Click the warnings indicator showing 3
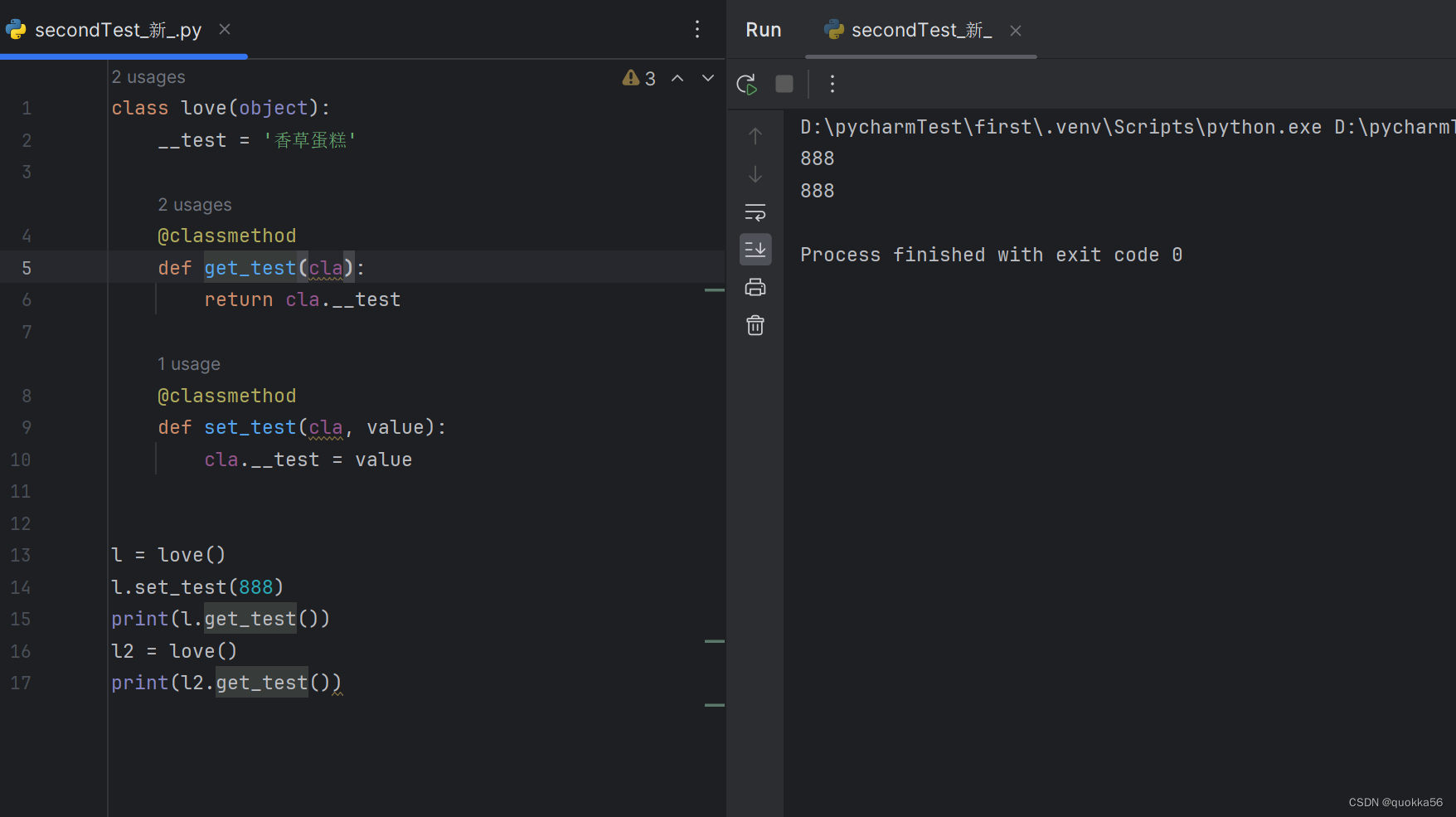This screenshot has height=817, width=1456. (639, 78)
